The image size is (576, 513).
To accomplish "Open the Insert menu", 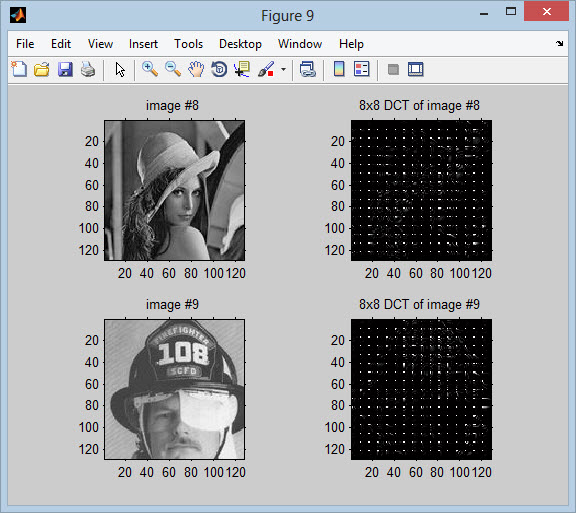I will point(143,44).
